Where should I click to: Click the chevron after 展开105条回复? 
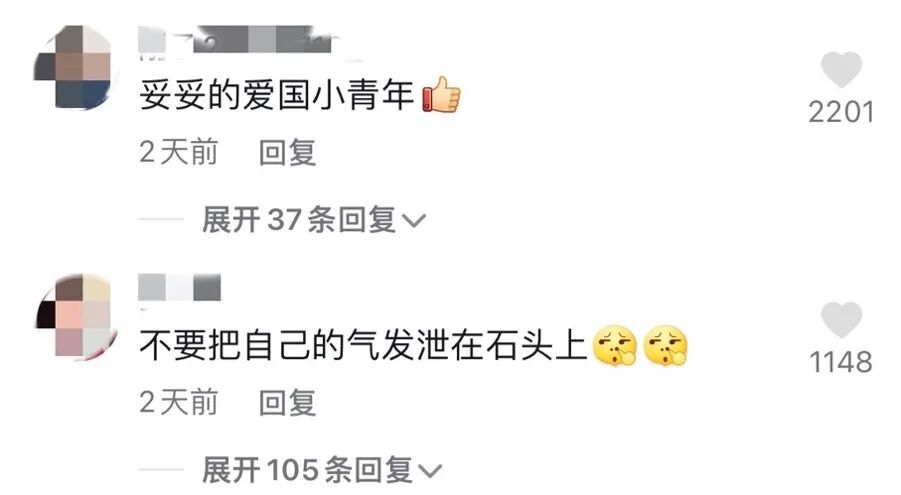430,471
